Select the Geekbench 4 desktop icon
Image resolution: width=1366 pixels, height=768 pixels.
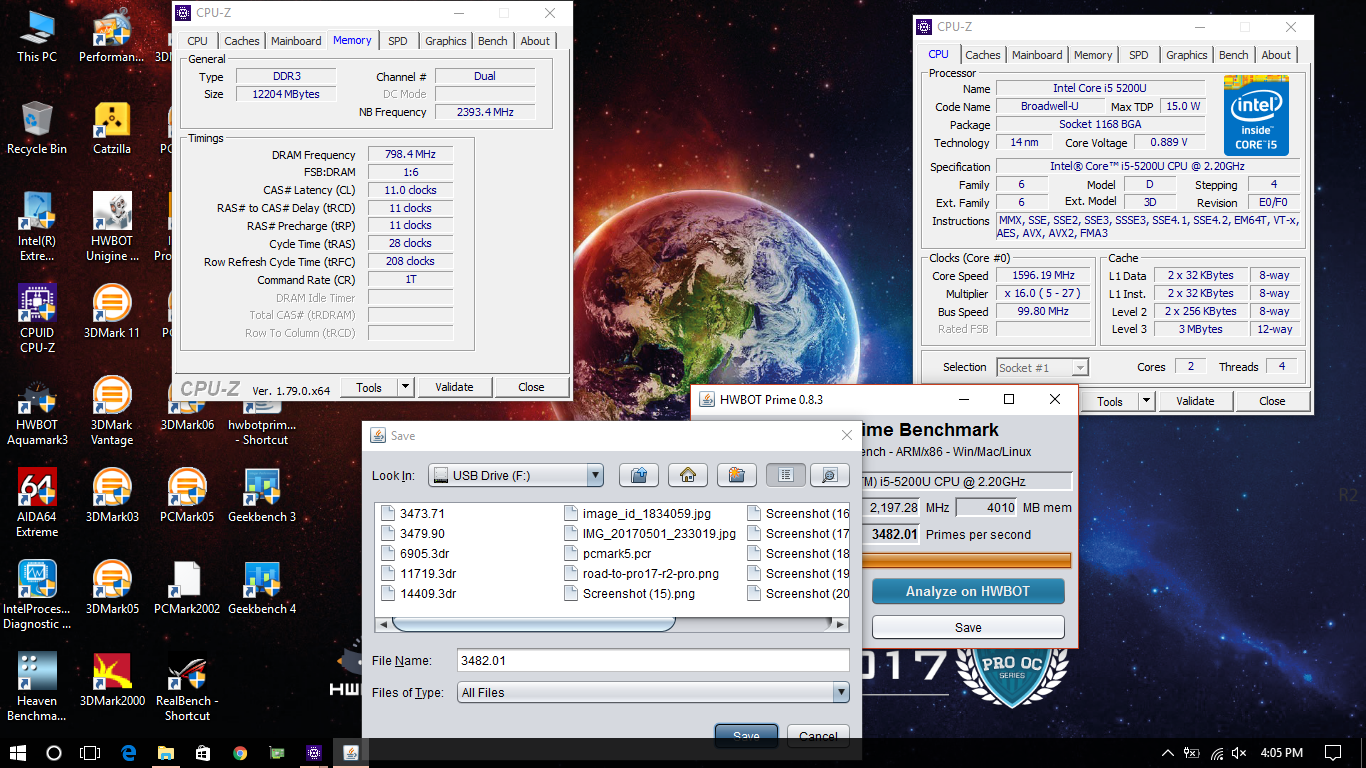pyautogui.click(x=262, y=588)
